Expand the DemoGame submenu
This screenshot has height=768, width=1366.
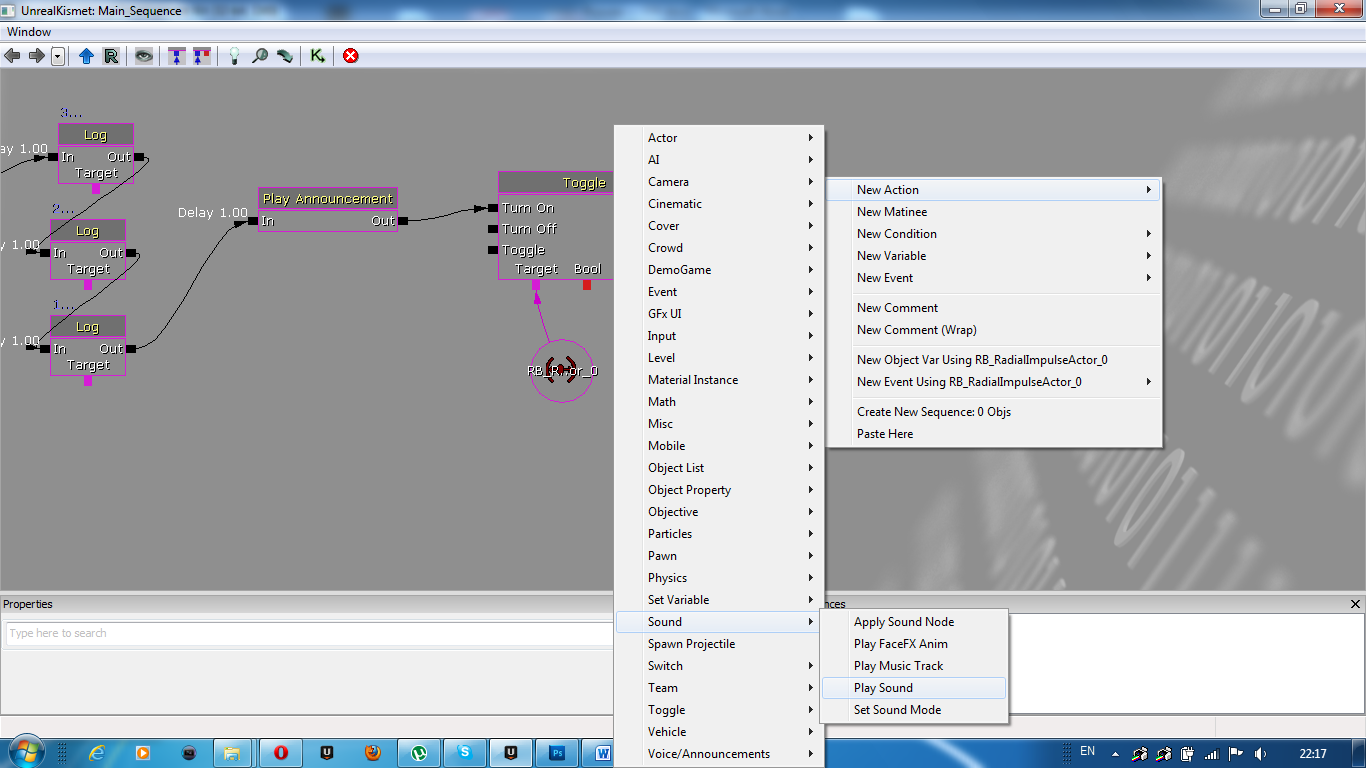point(719,270)
